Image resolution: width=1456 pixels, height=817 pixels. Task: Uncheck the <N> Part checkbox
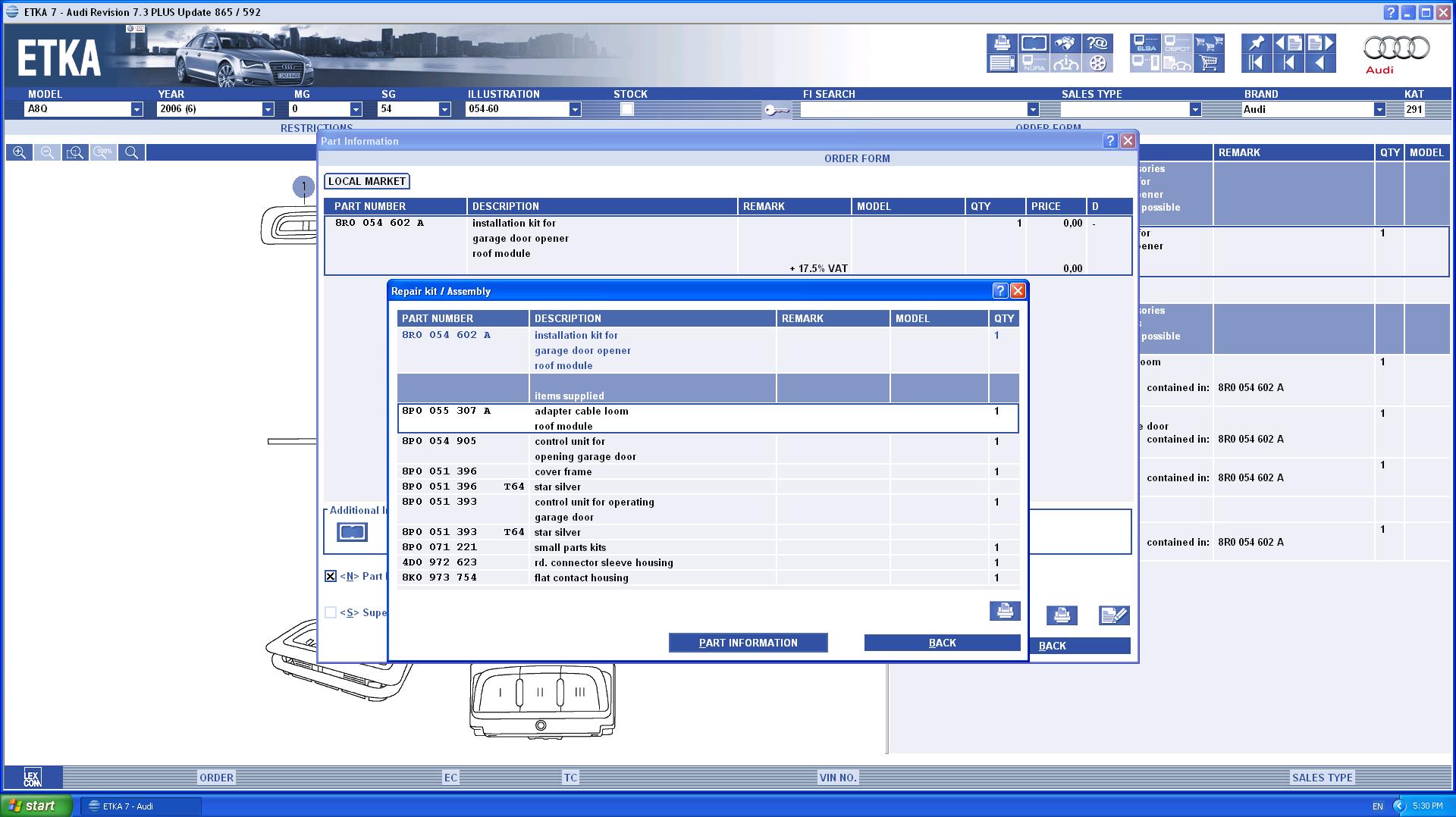pos(331,576)
